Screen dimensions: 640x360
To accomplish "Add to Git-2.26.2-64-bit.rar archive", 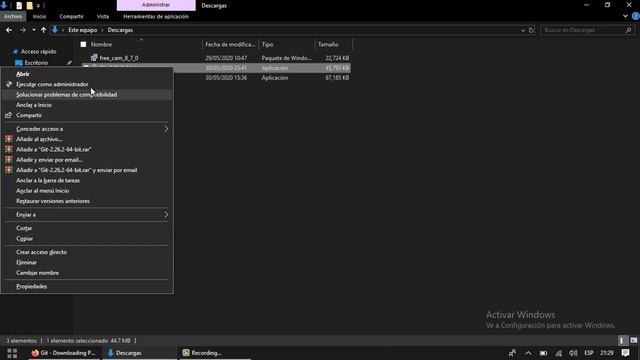I will tap(53, 149).
